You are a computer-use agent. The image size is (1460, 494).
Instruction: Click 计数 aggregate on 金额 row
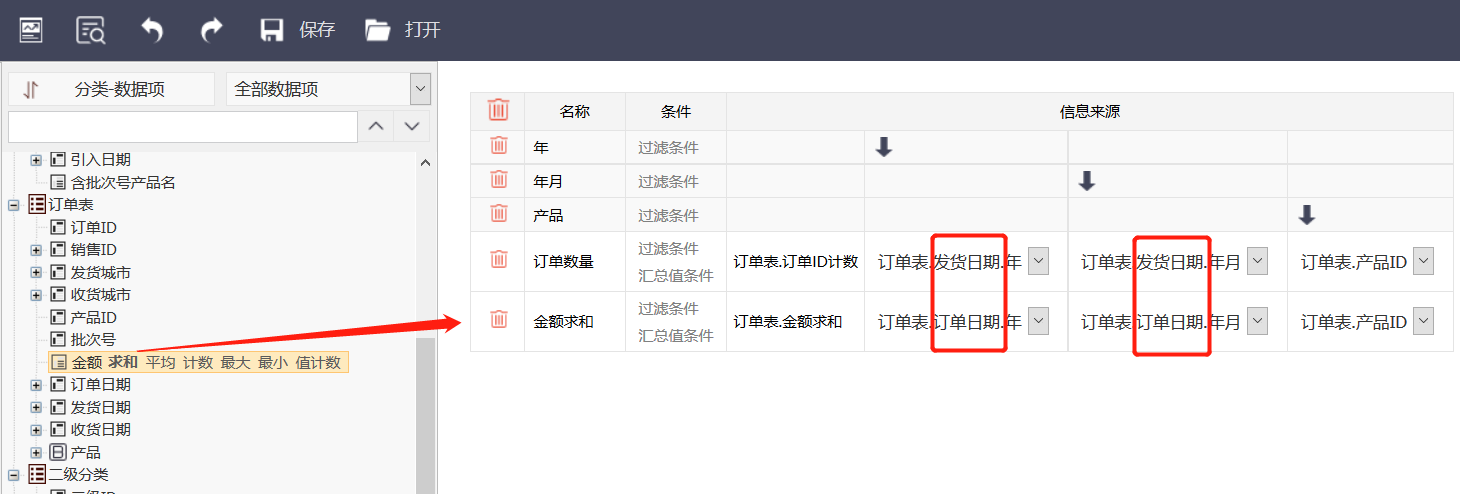click(x=197, y=362)
